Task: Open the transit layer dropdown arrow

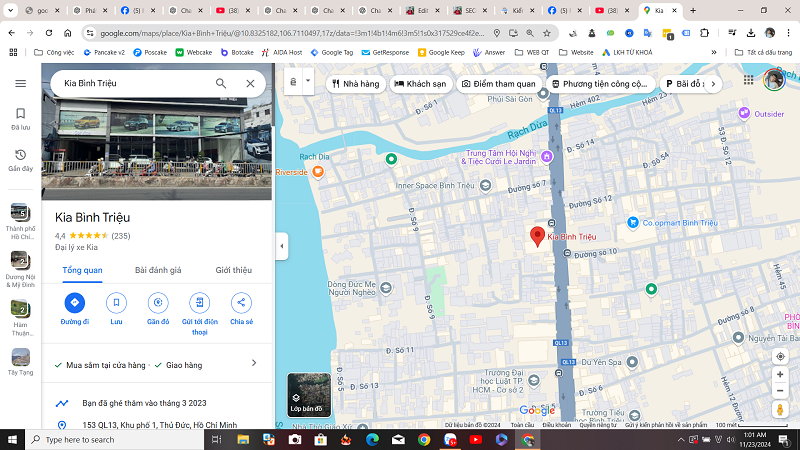Action: pos(308,81)
